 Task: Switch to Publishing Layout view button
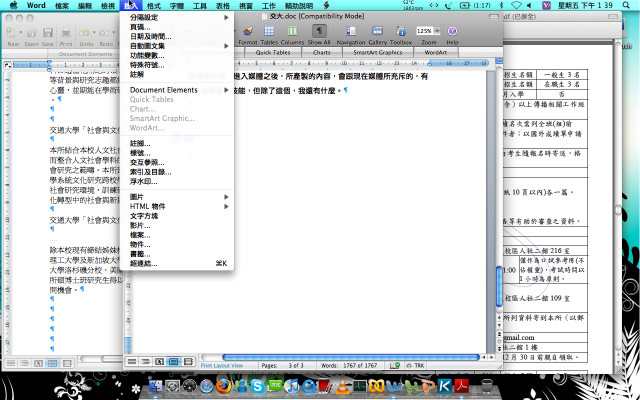coord(160,362)
